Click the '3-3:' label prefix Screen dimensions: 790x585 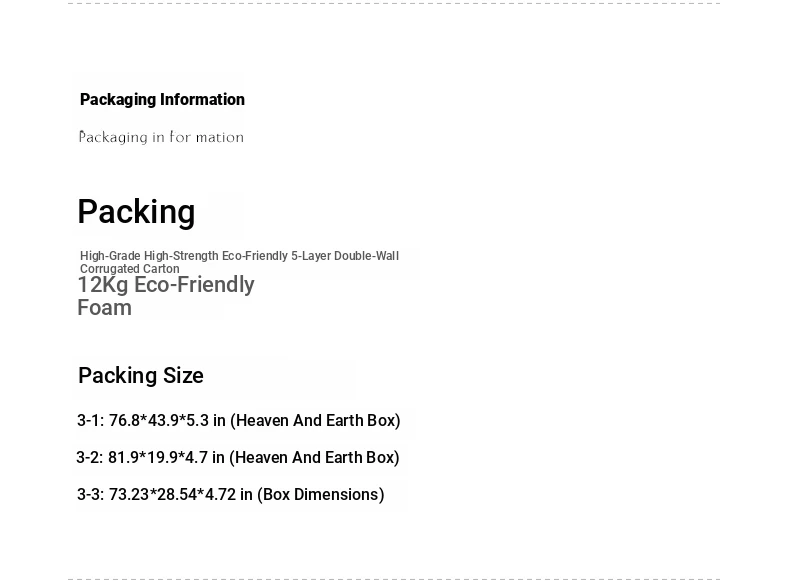coord(91,494)
